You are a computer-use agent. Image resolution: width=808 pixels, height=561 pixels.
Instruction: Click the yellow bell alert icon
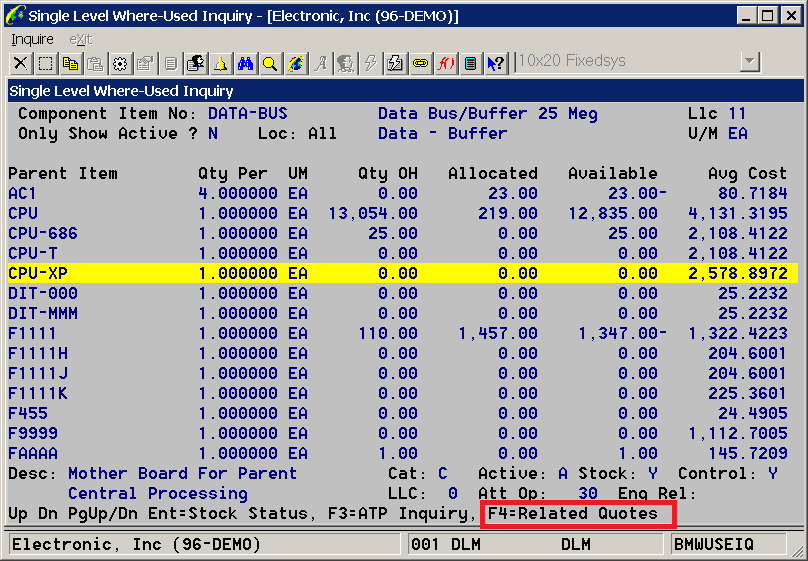(221, 63)
